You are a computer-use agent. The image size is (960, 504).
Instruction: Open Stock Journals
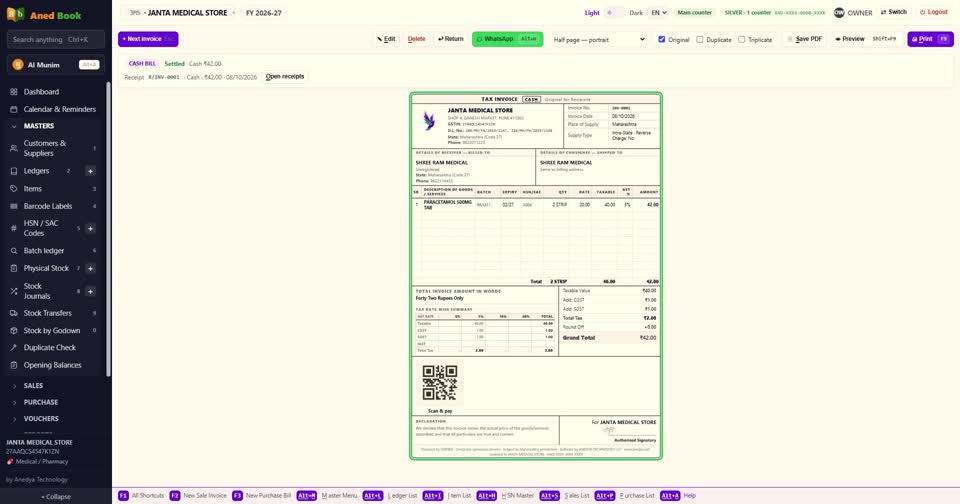[x=37, y=291]
